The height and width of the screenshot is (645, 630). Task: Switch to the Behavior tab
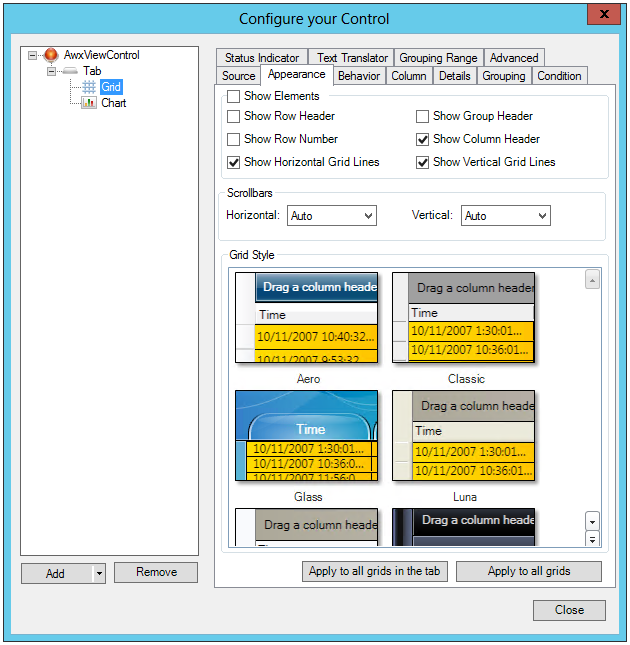coord(358,76)
